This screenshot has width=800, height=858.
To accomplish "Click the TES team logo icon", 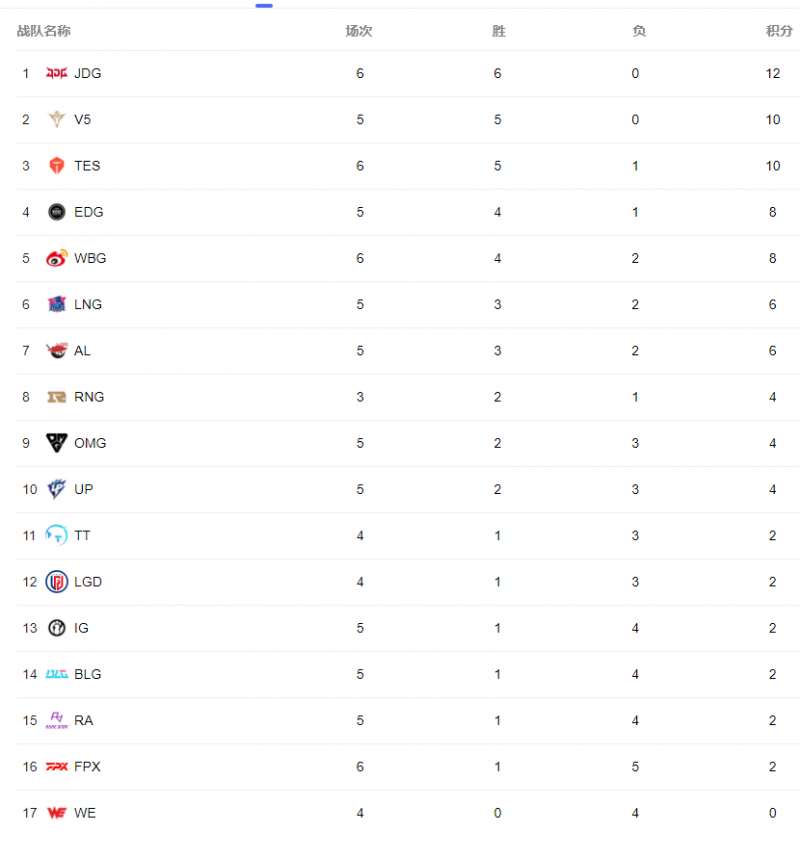I will pos(57,166).
